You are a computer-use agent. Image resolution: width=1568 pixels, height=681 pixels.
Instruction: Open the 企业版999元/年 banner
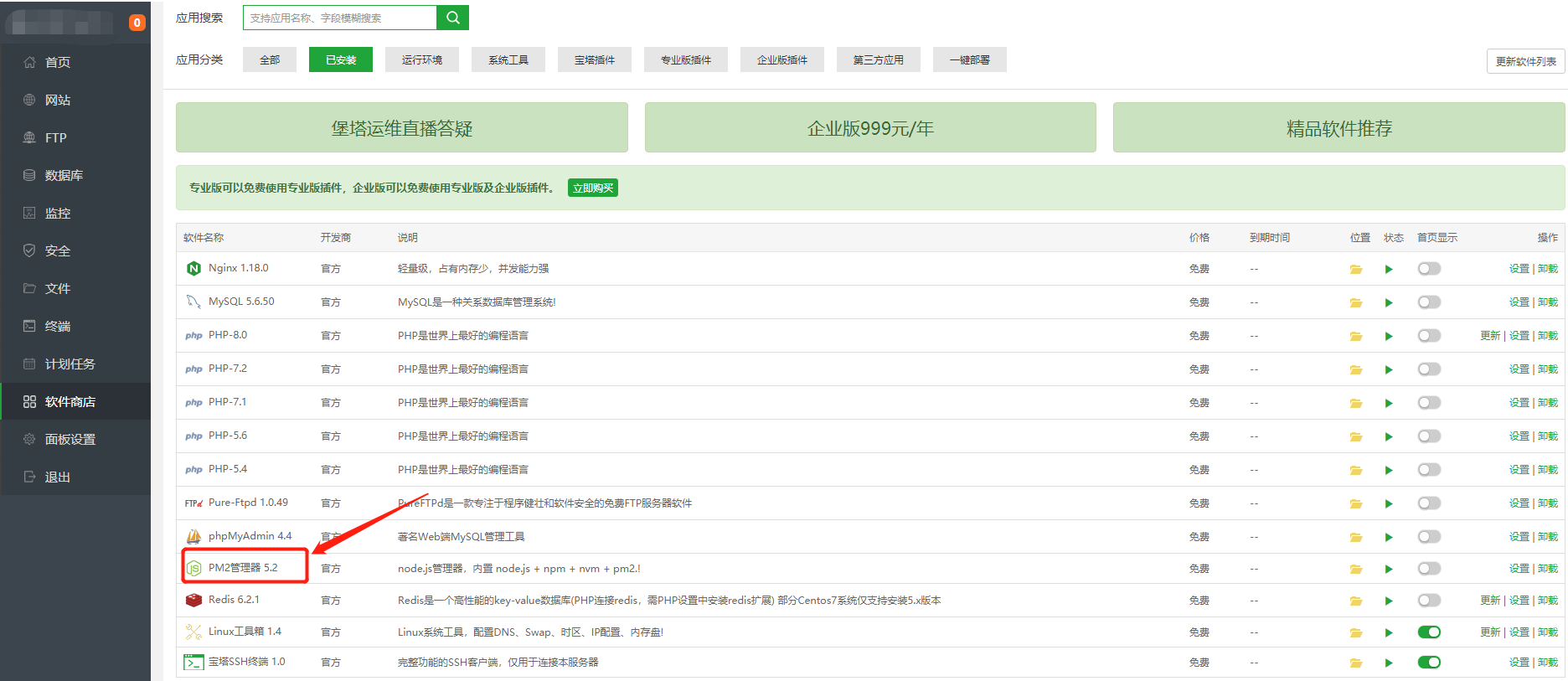click(x=870, y=127)
